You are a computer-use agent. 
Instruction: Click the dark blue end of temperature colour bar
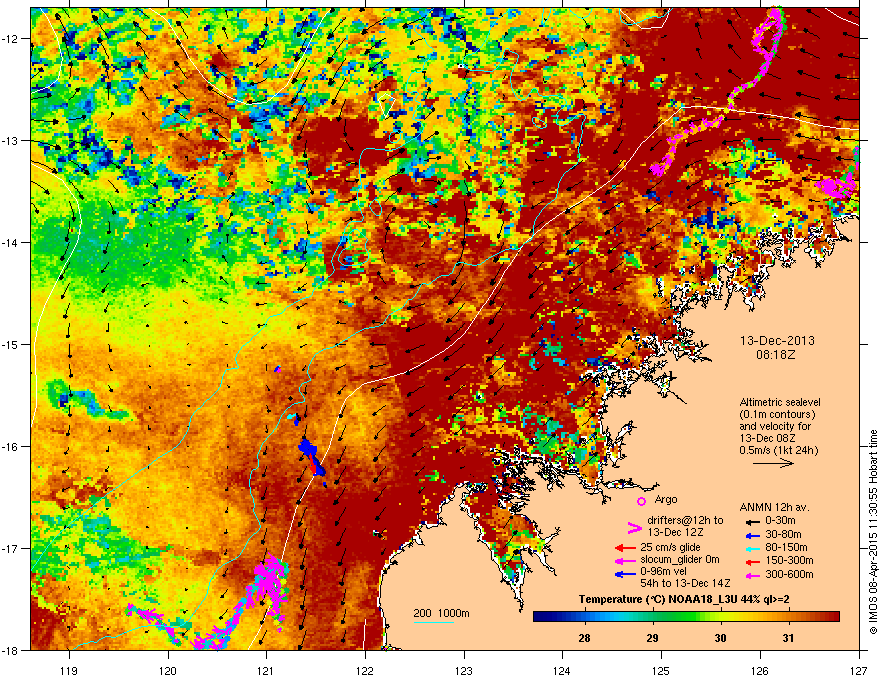[538, 617]
